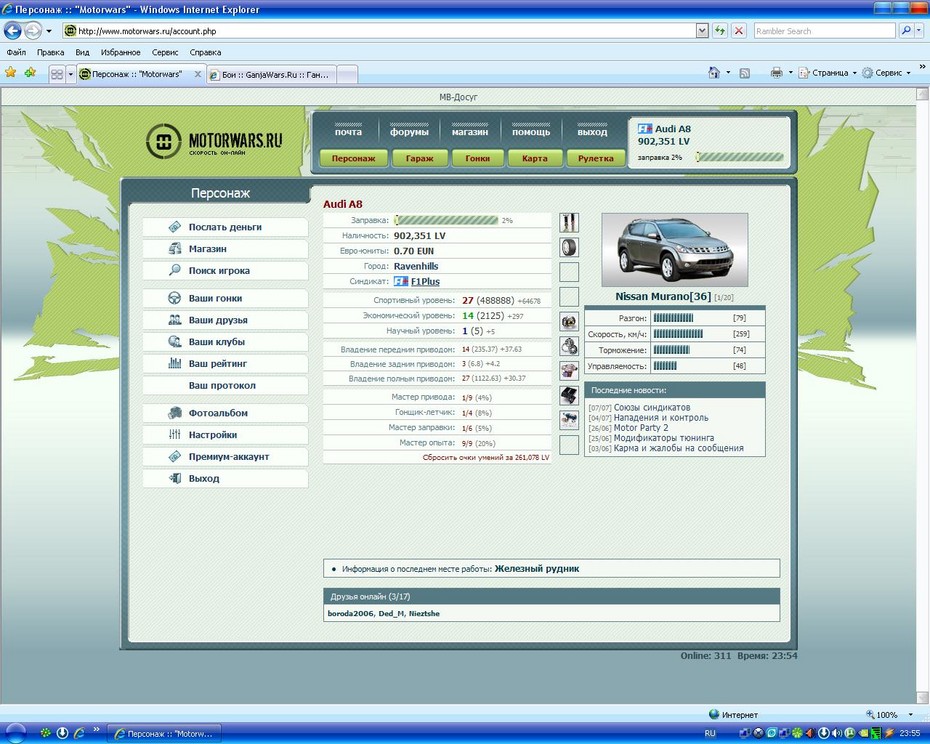Click the shock absorber part slot icon
This screenshot has width=930, height=744.
(x=569, y=222)
